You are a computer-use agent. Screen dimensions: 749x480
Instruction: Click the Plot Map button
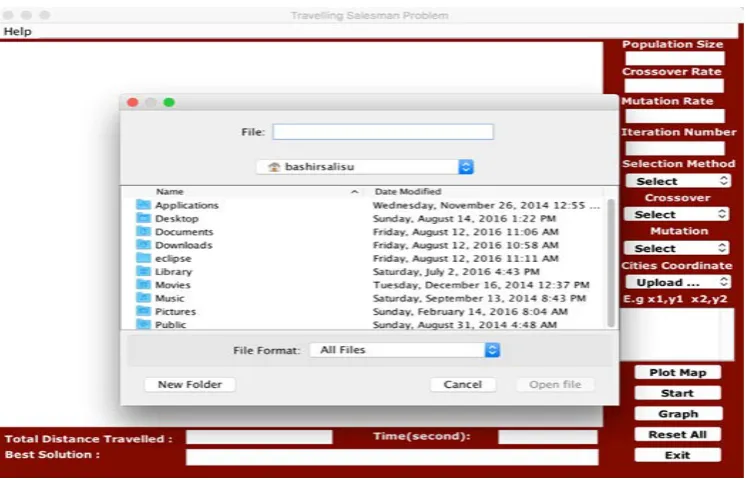(678, 373)
